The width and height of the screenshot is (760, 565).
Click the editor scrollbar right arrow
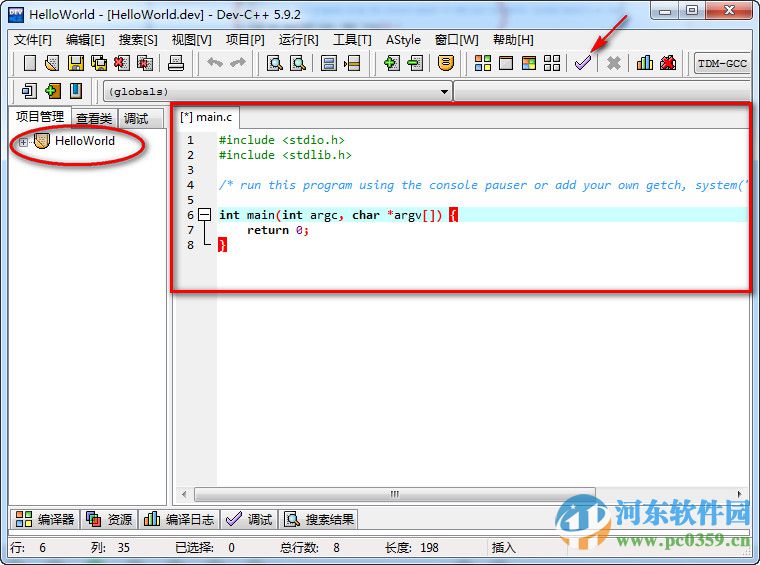739,494
